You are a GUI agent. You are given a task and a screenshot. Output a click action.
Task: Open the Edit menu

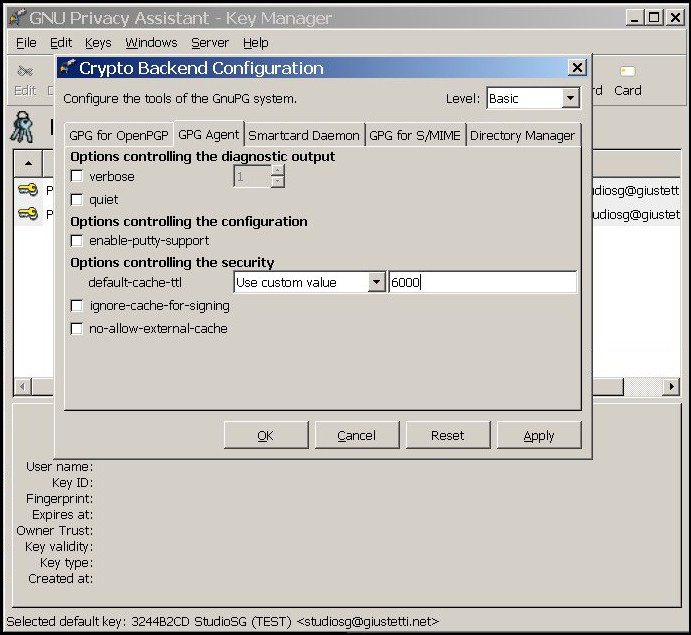61,43
